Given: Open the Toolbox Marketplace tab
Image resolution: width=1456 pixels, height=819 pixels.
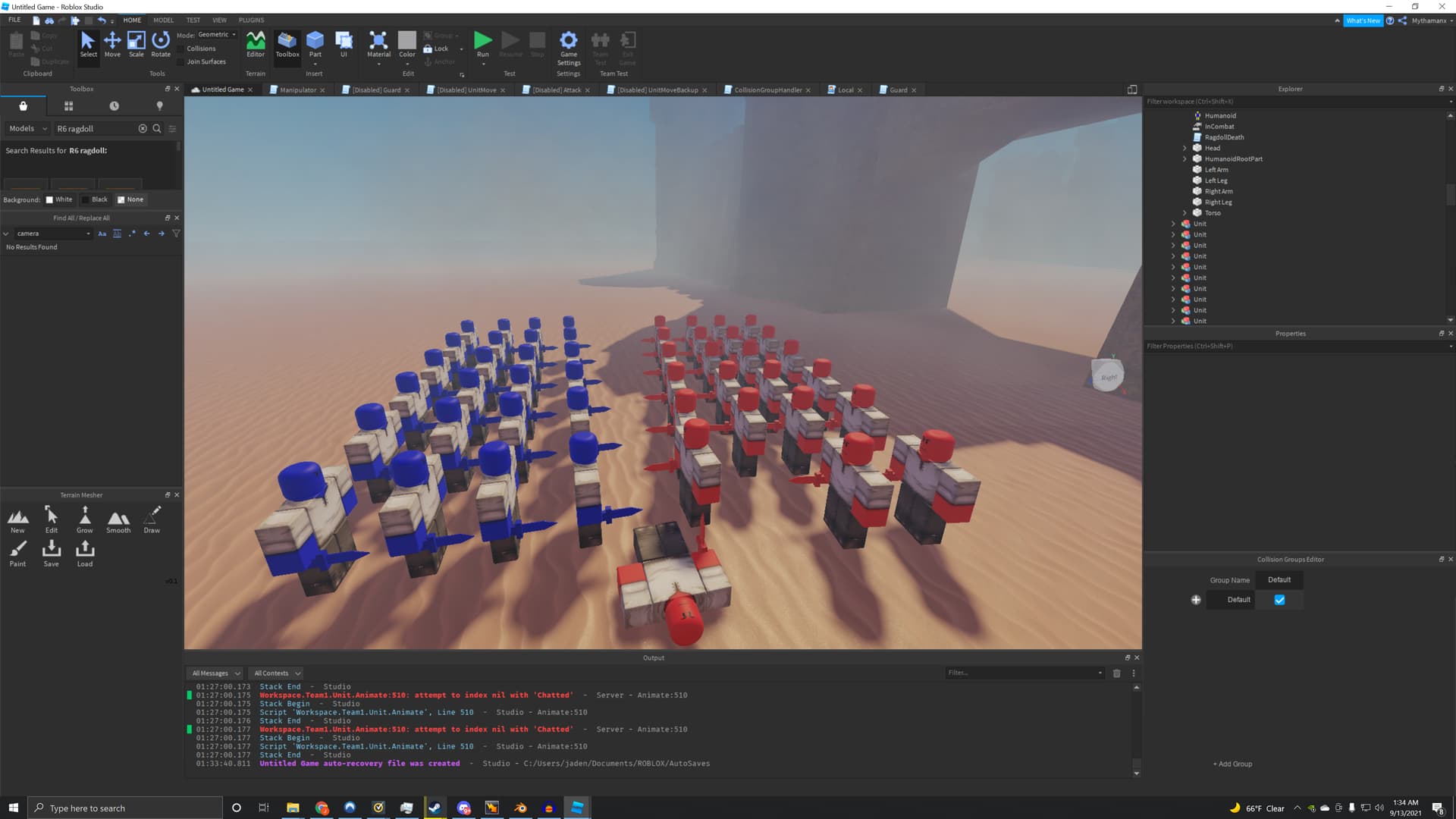Looking at the screenshot, I should [x=24, y=106].
